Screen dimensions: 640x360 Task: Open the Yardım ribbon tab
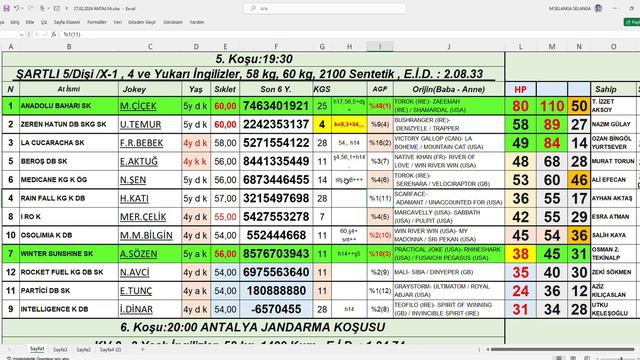197,22
